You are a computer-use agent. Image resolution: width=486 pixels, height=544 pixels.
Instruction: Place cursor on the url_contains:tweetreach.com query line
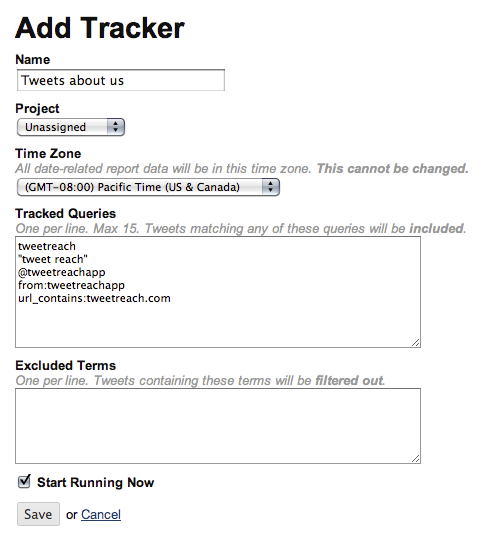tap(94, 298)
